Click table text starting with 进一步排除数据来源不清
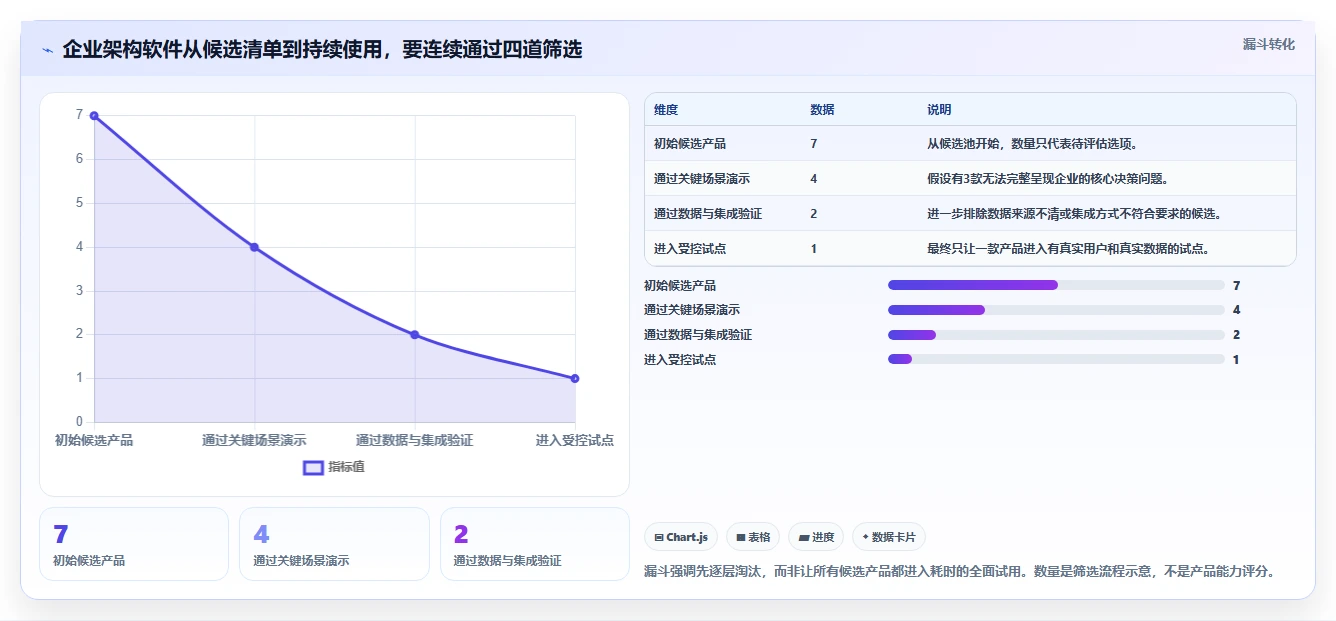Viewport: 1336px width, 621px height. click(x=1074, y=214)
